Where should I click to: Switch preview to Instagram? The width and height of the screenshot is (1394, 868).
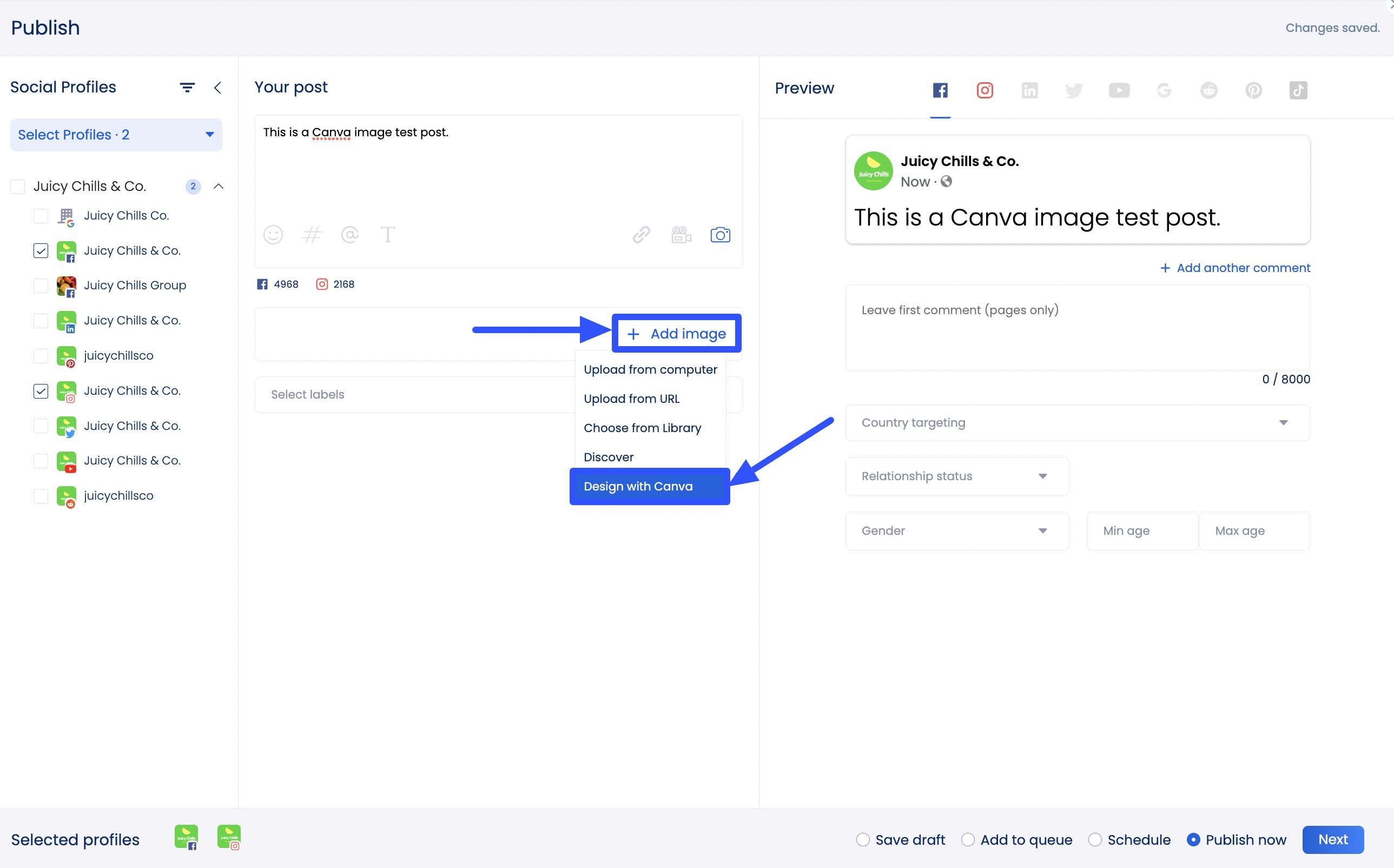984,90
